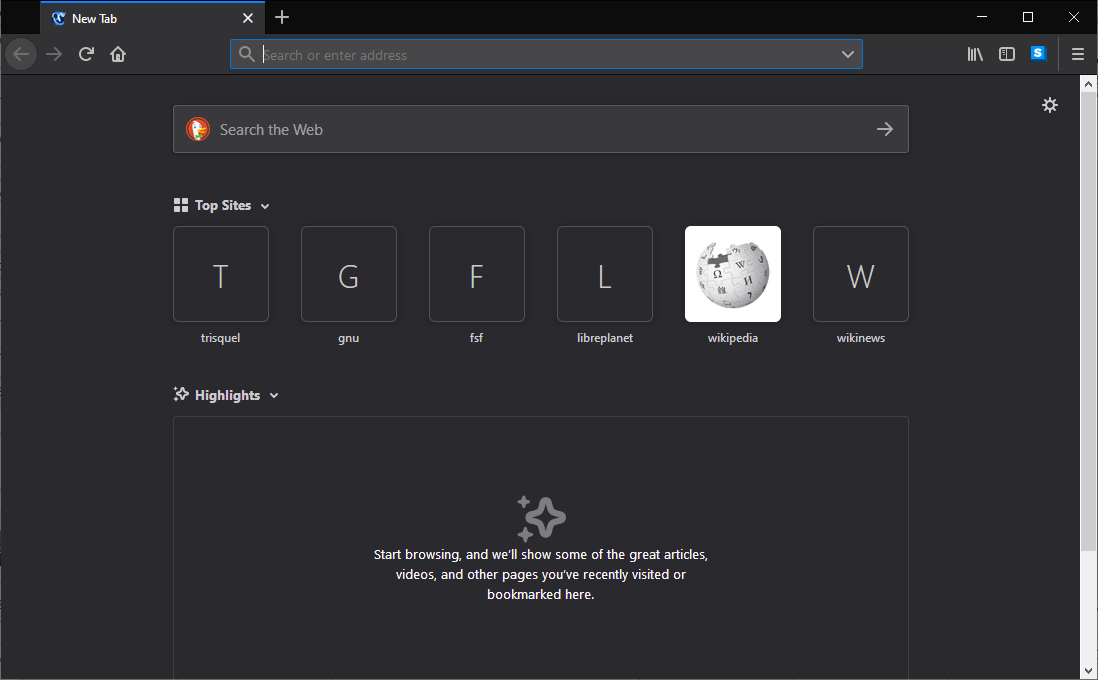The height and width of the screenshot is (680, 1098).
Task: Click the address bar magnifier icon
Action: (x=246, y=54)
